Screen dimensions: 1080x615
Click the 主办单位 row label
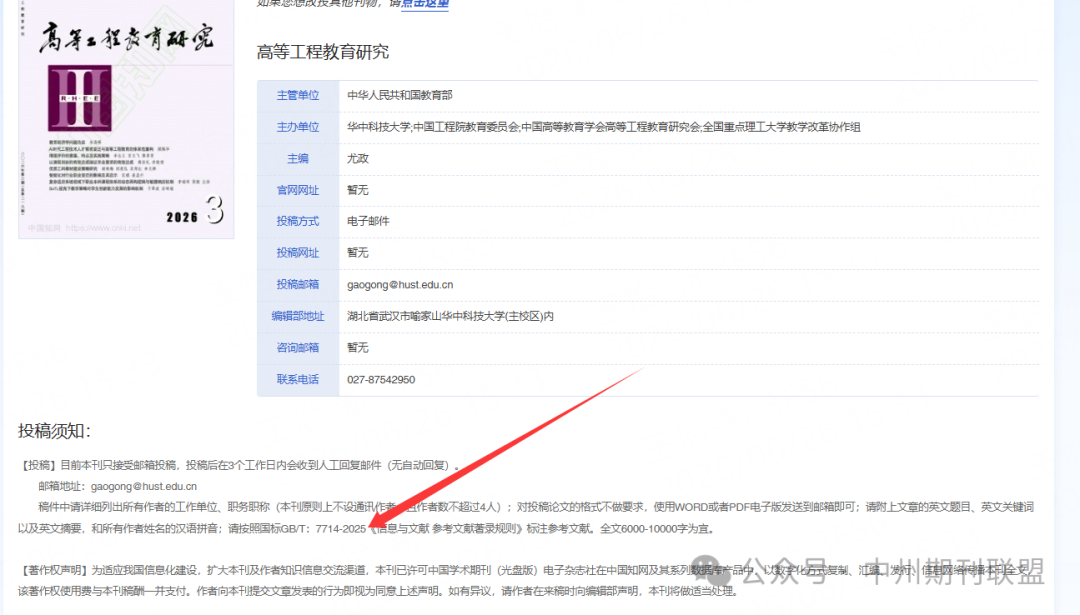298,127
